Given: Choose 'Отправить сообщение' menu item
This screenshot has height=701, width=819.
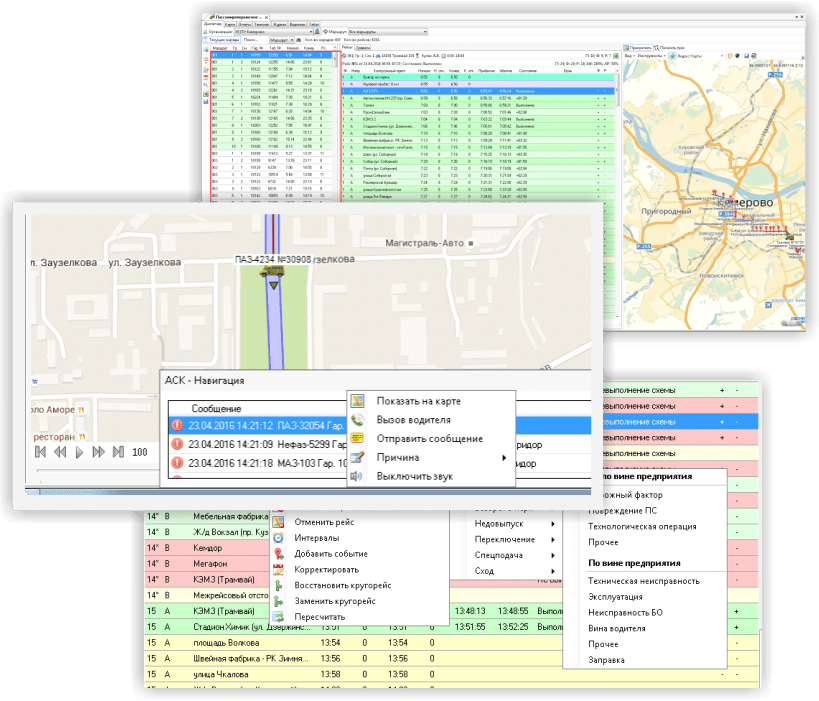Looking at the screenshot, I should tap(429, 439).
